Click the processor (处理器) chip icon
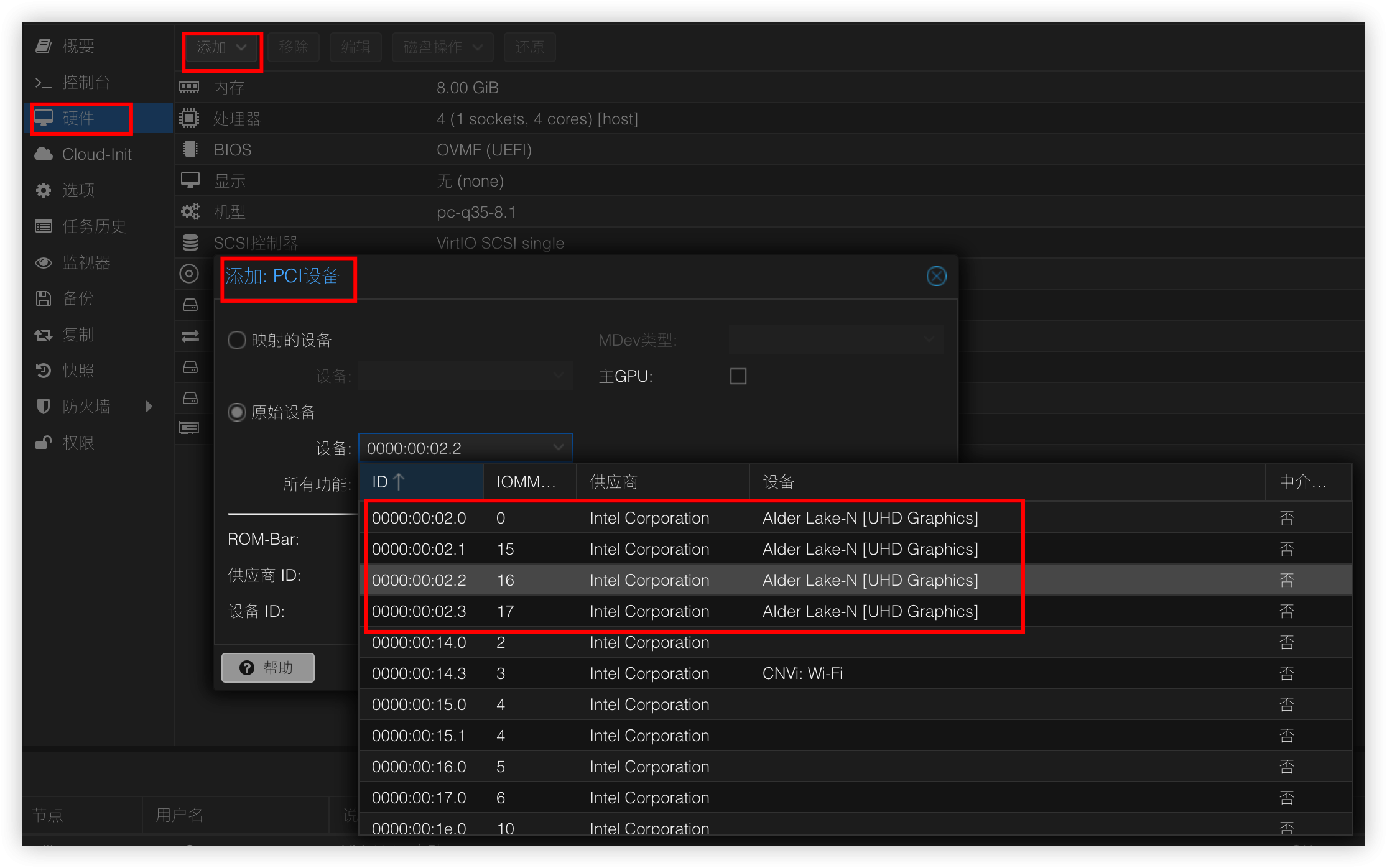This screenshot has height=868, width=1387. [189, 118]
